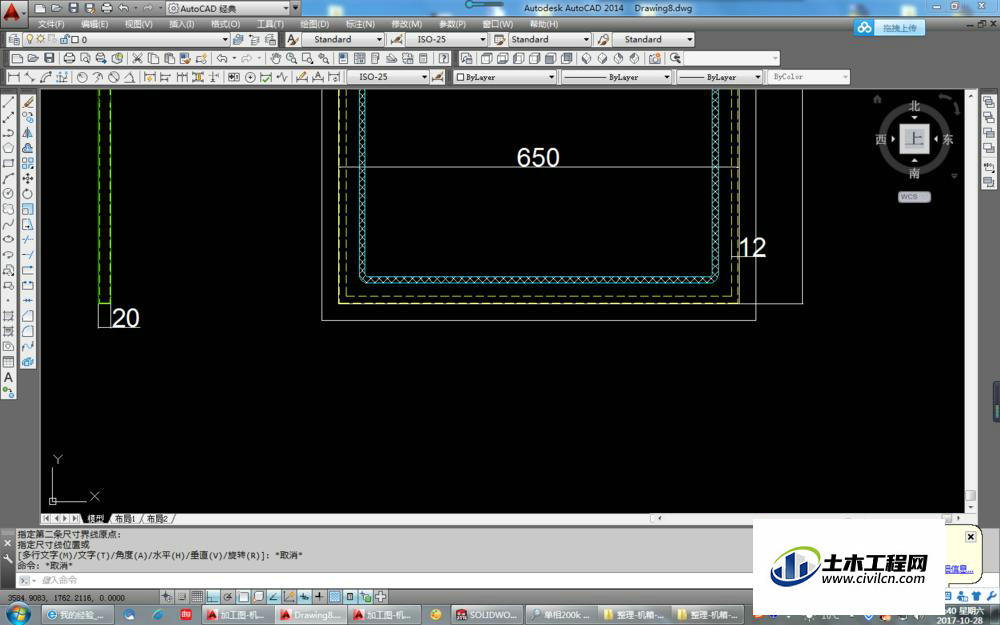1000x625 pixels.
Task: Open the Layer Properties manager icon
Action: (x=14, y=40)
